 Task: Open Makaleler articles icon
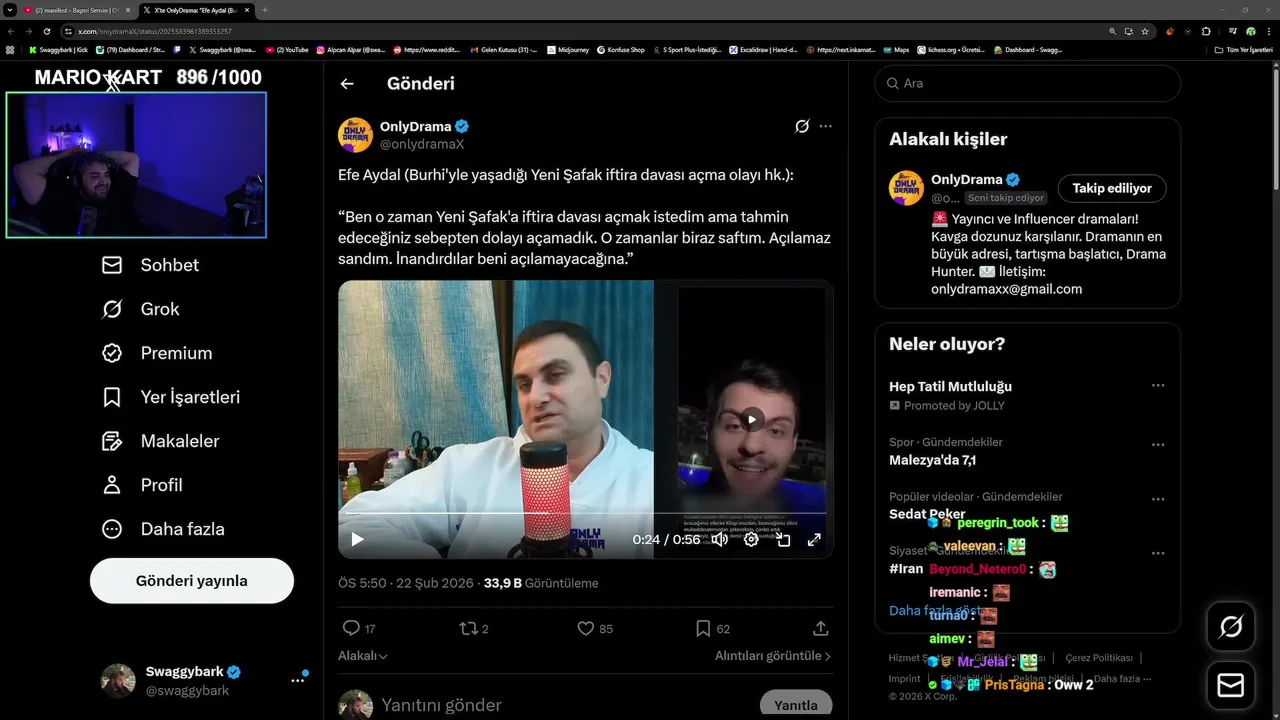click(x=112, y=441)
